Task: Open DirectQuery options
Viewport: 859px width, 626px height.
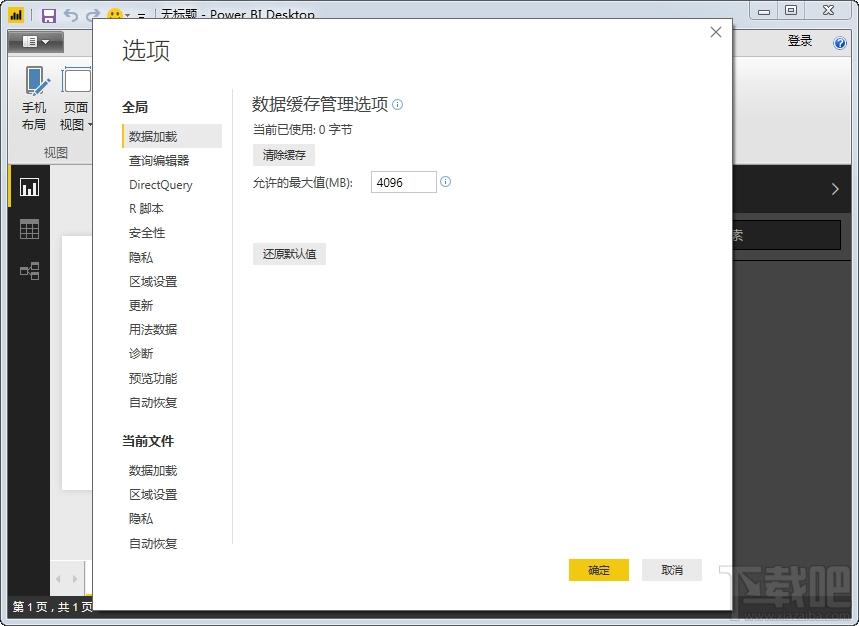Action: pyautogui.click(x=161, y=185)
